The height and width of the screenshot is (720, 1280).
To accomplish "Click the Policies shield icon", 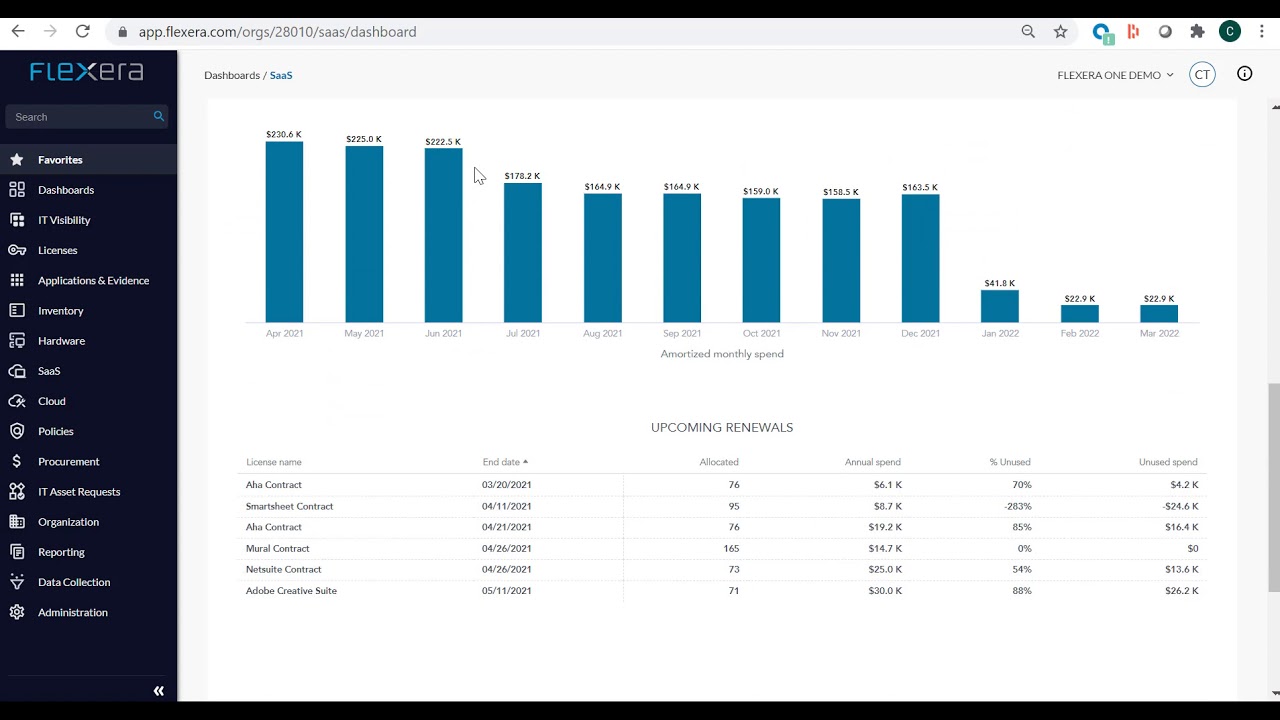I will (17, 431).
